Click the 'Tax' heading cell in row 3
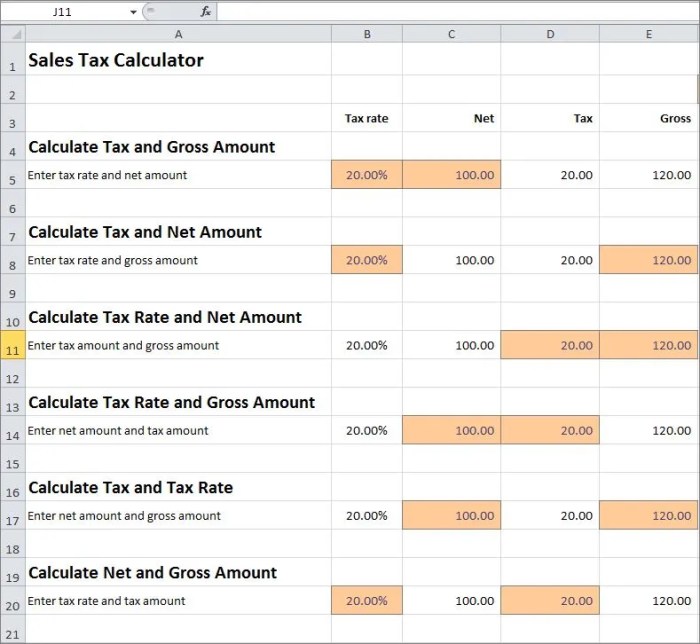 pyautogui.click(x=550, y=118)
